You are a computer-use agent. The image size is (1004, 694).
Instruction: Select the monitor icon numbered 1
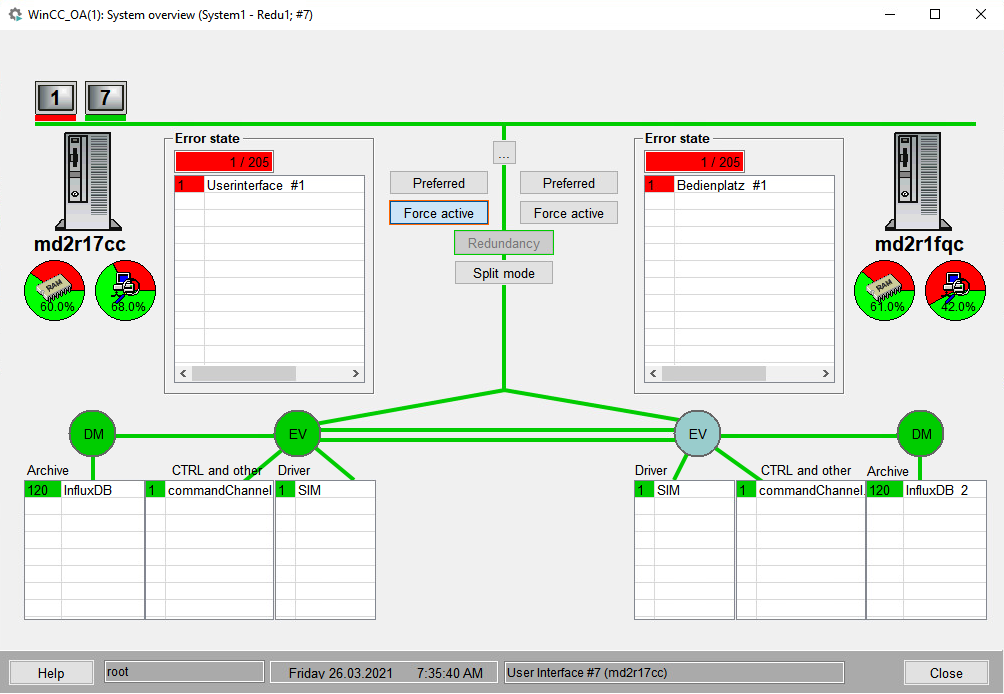click(56, 97)
